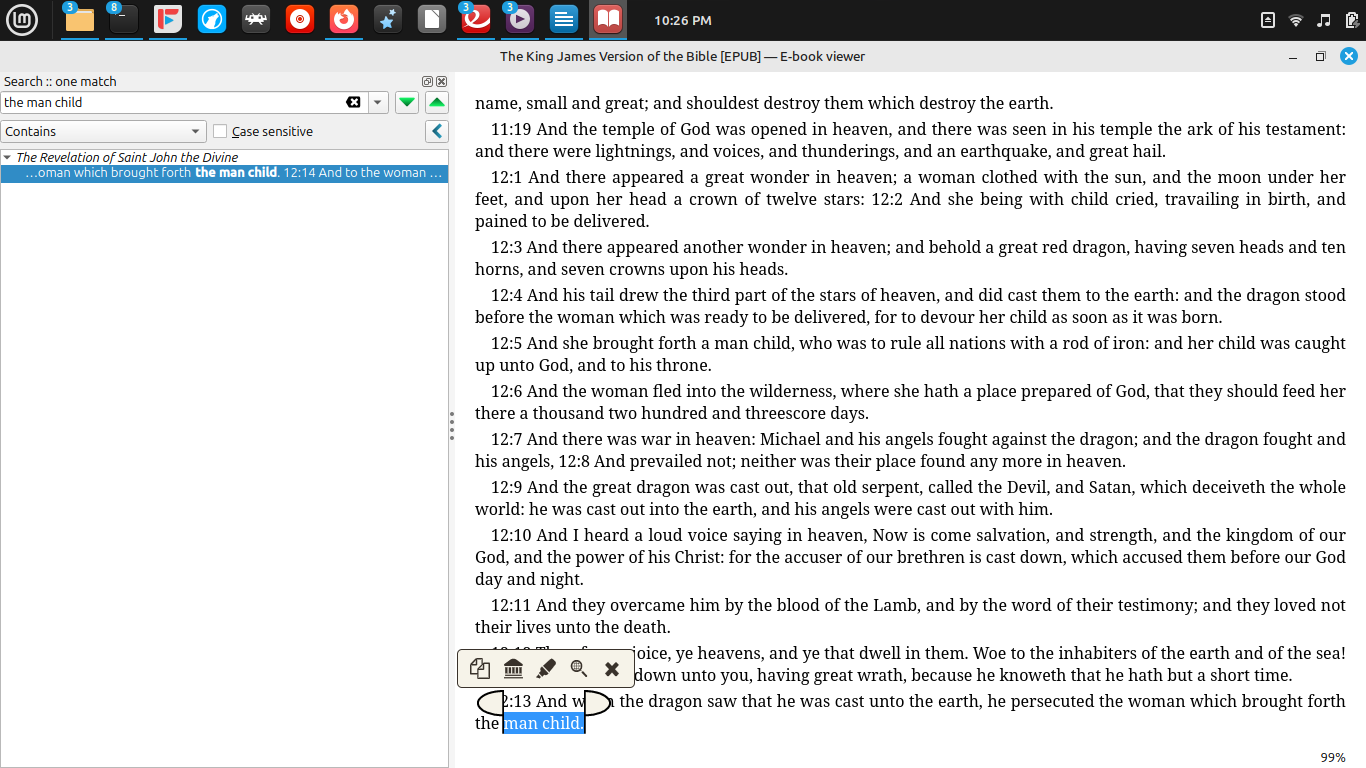1366x768 pixels.
Task: Open the Contains search mode dropdown
Action: 103,131
